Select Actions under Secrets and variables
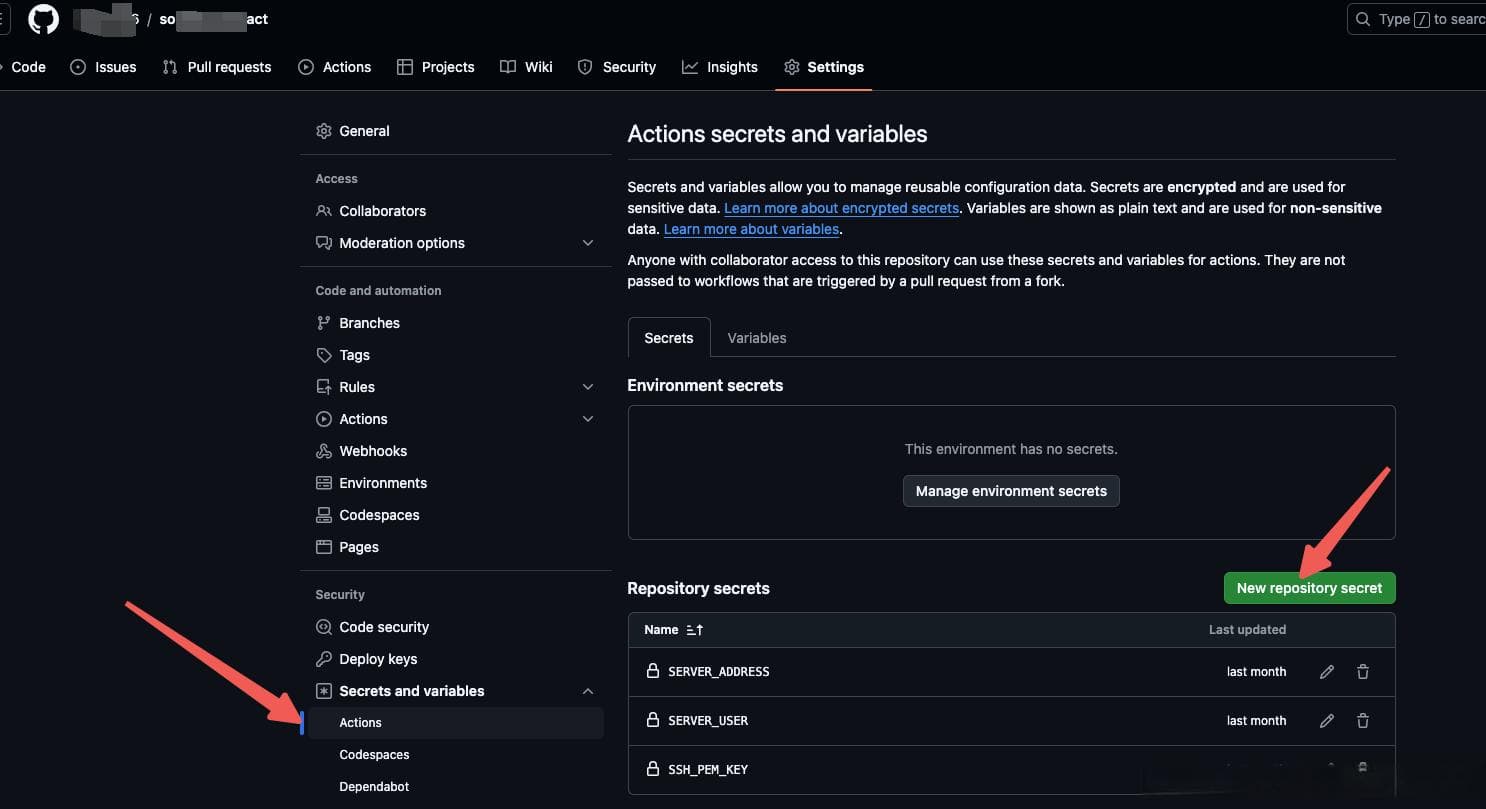Image resolution: width=1486 pixels, height=809 pixels. [x=456, y=723]
